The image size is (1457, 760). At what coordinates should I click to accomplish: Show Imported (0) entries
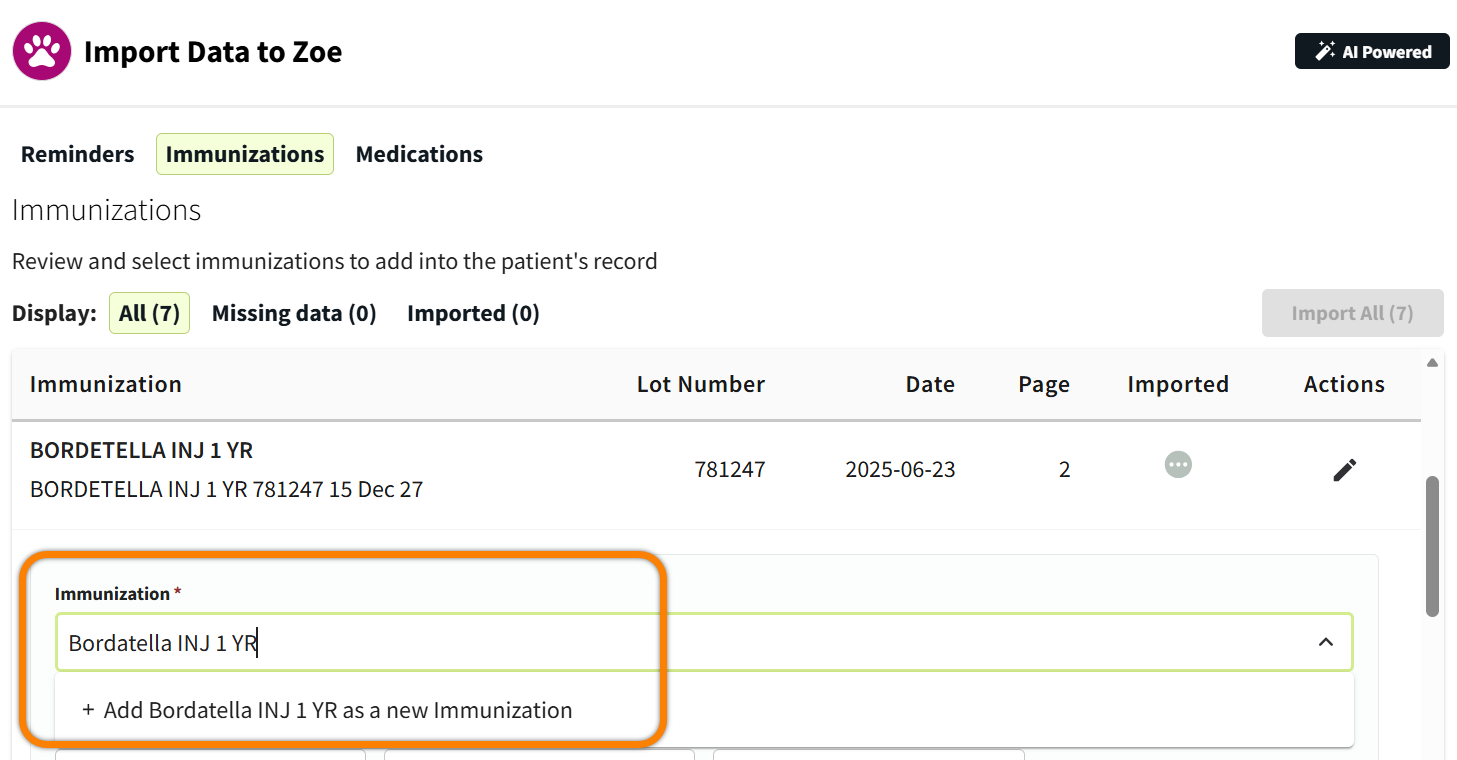tap(473, 313)
